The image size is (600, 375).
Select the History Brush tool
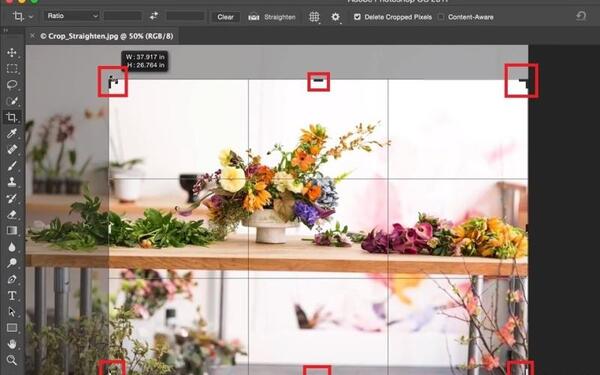click(x=12, y=198)
